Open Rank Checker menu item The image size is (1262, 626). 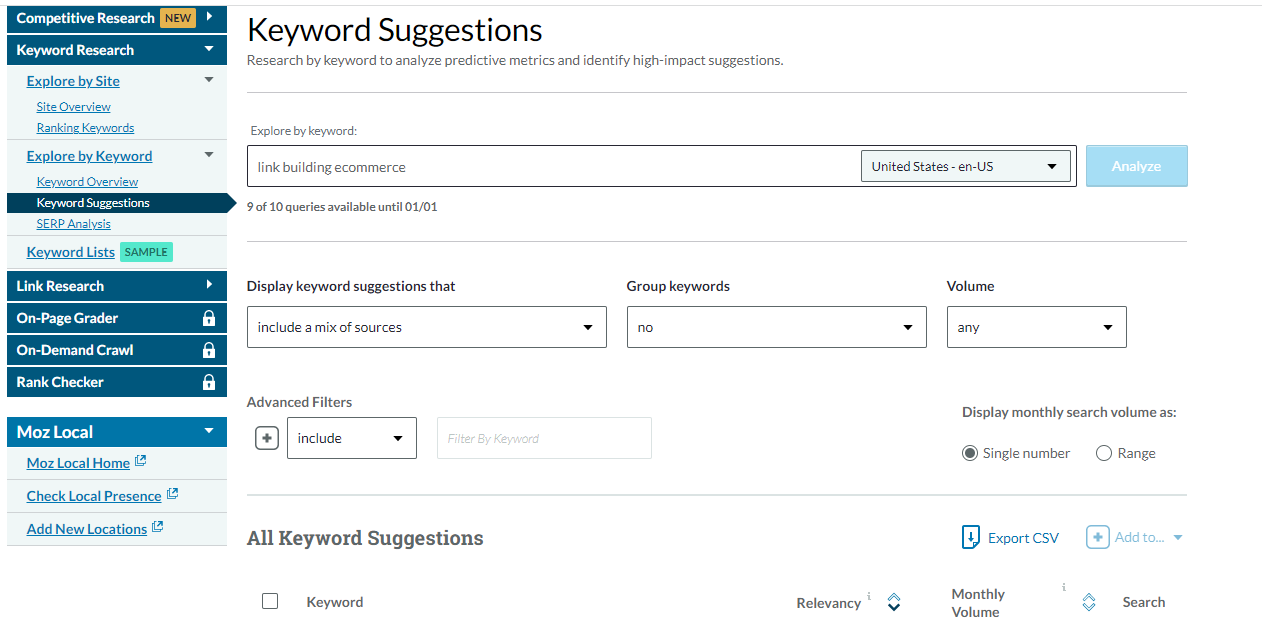click(x=116, y=382)
